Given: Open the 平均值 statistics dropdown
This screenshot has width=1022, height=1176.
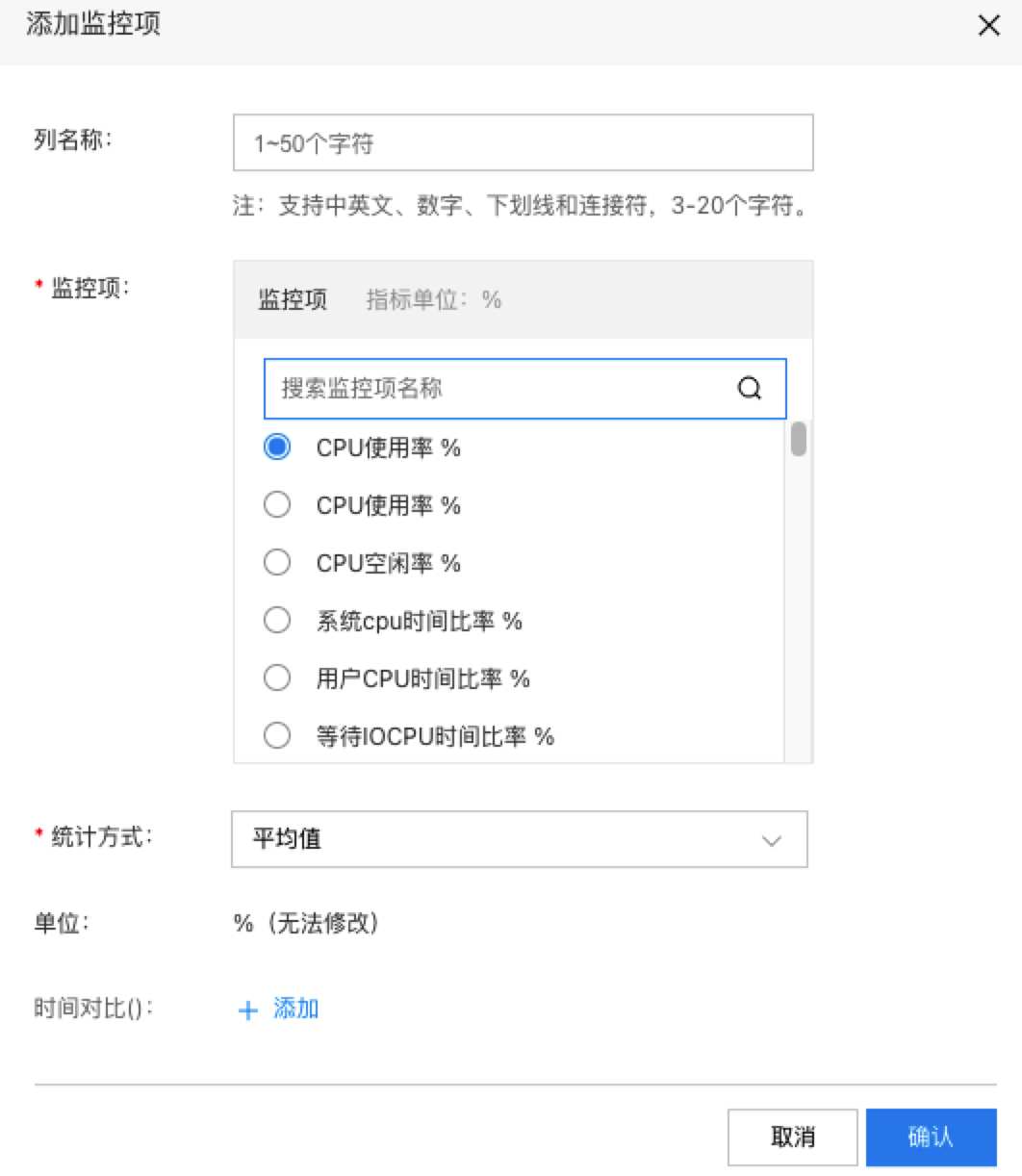Looking at the screenshot, I should 520,839.
